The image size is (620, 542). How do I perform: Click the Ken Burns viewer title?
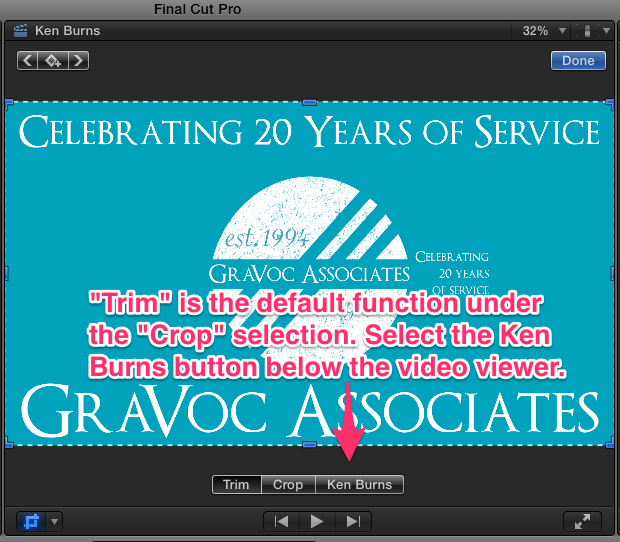pos(68,30)
